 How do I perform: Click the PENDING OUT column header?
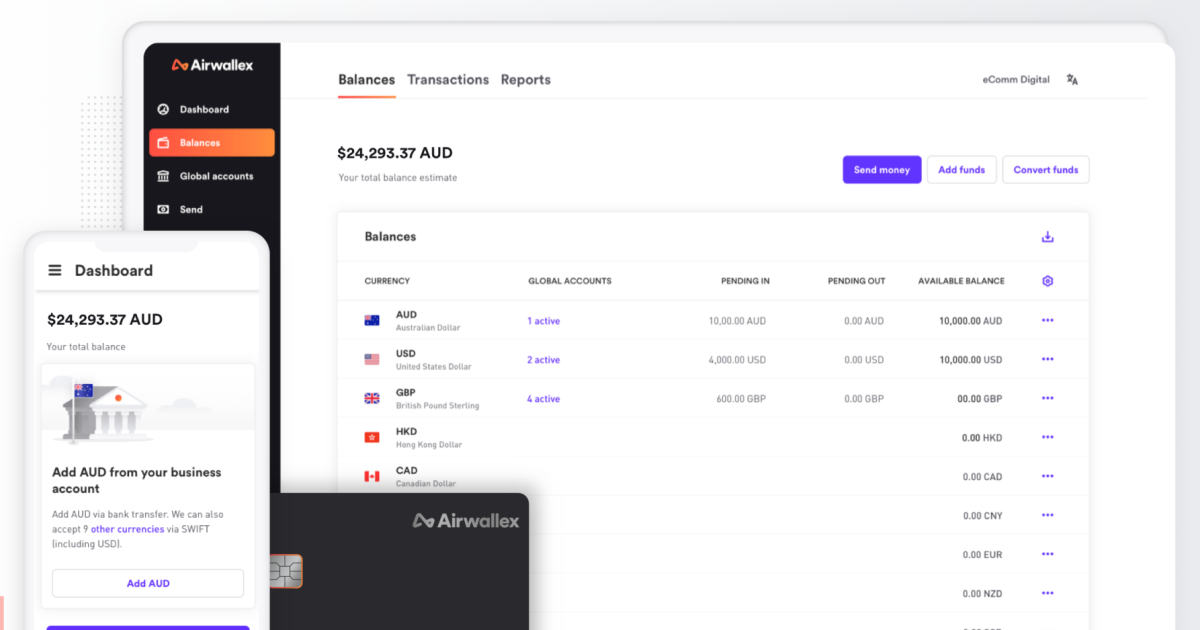pos(856,281)
